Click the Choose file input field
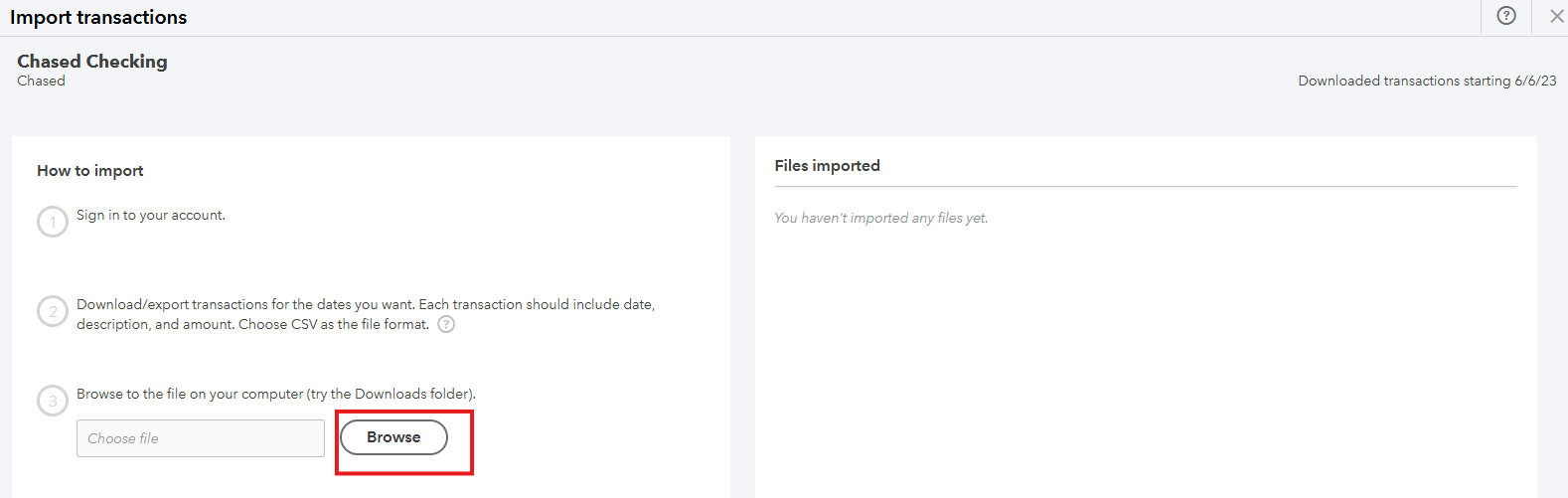The width and height of the screenshot is (1568, 498). coord(201,438)
